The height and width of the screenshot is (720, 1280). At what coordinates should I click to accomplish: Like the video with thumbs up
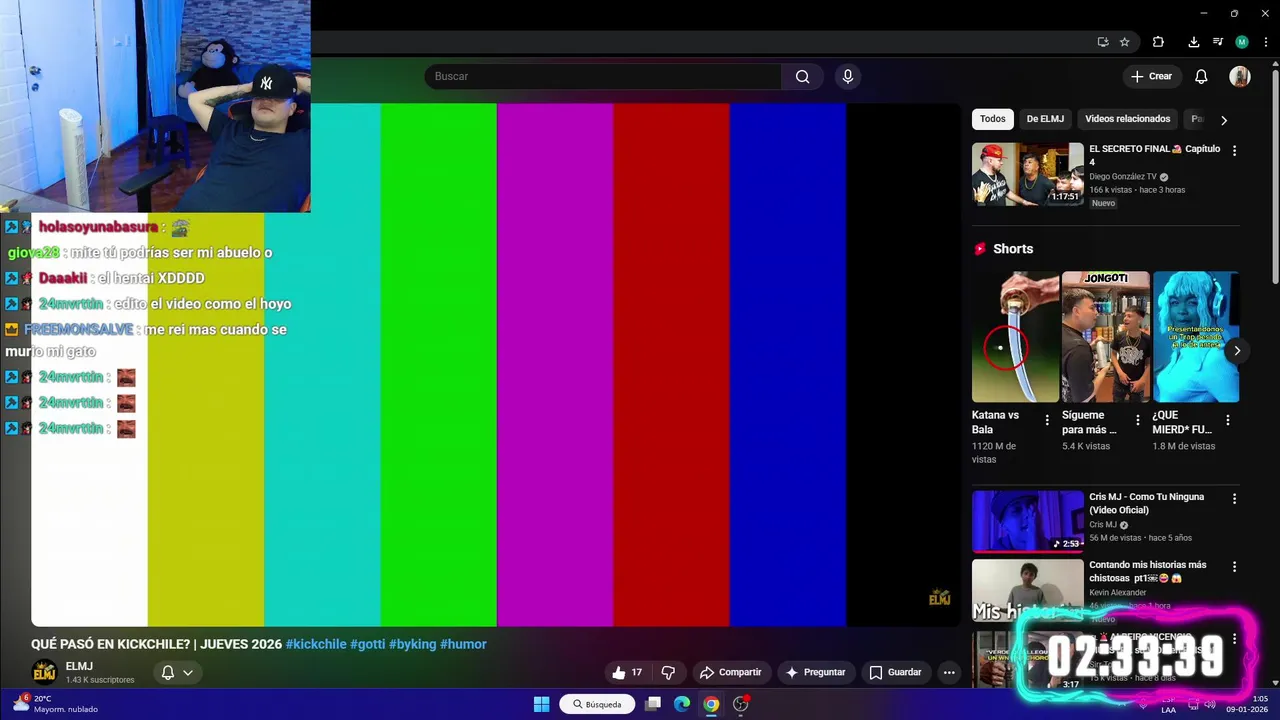point(627,672)
